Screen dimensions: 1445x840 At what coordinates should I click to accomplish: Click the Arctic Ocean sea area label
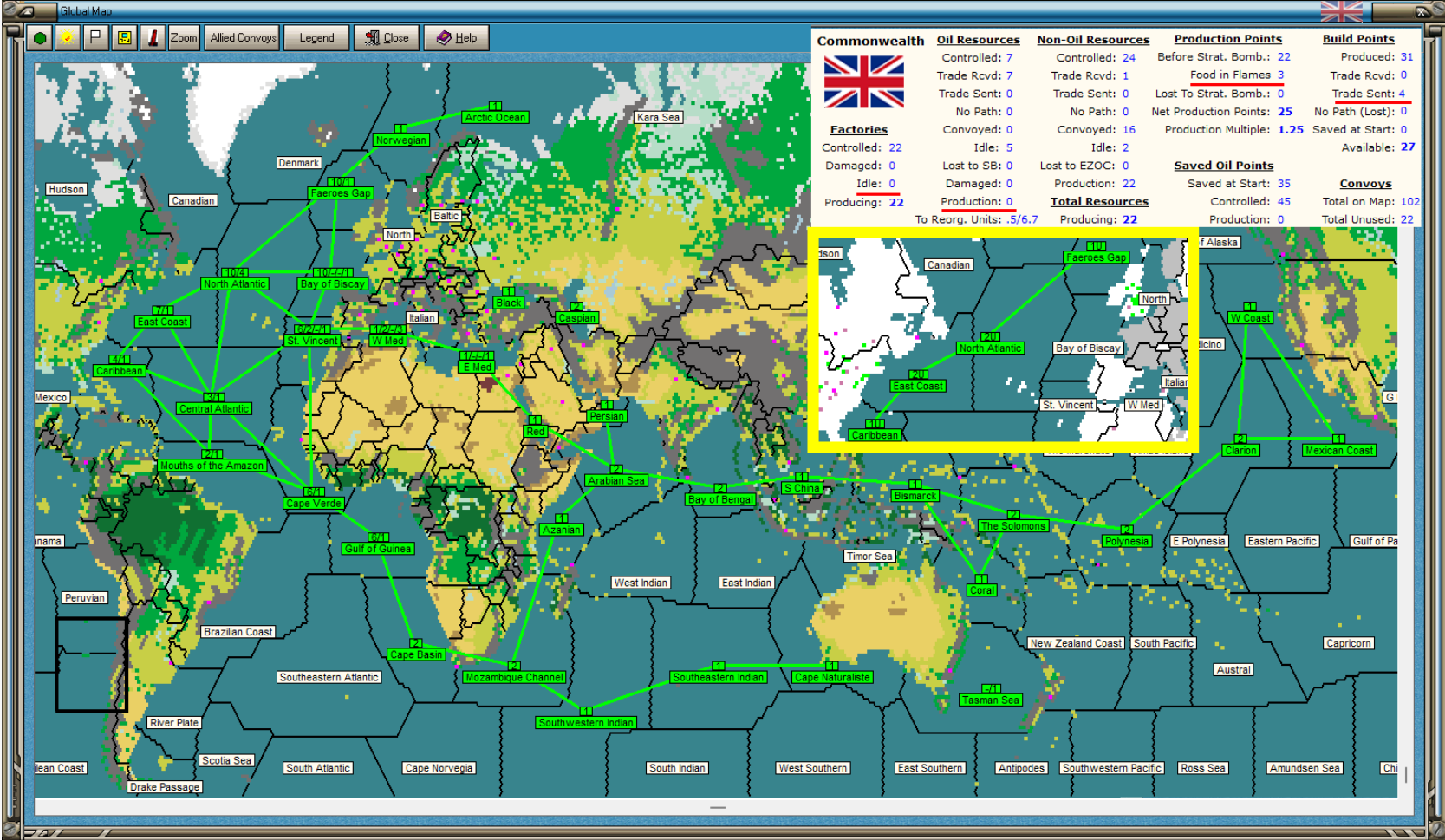pos(495,118)
